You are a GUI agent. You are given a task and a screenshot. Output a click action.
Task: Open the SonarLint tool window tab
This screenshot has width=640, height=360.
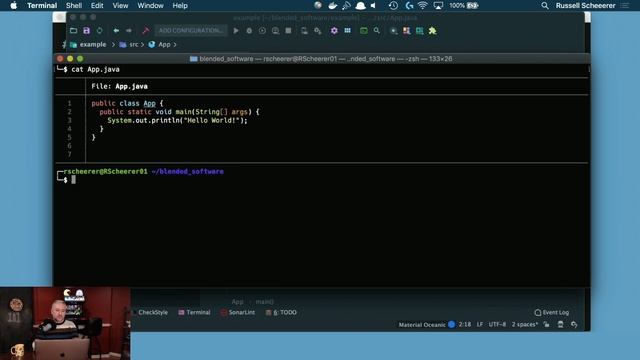(238, 312)
